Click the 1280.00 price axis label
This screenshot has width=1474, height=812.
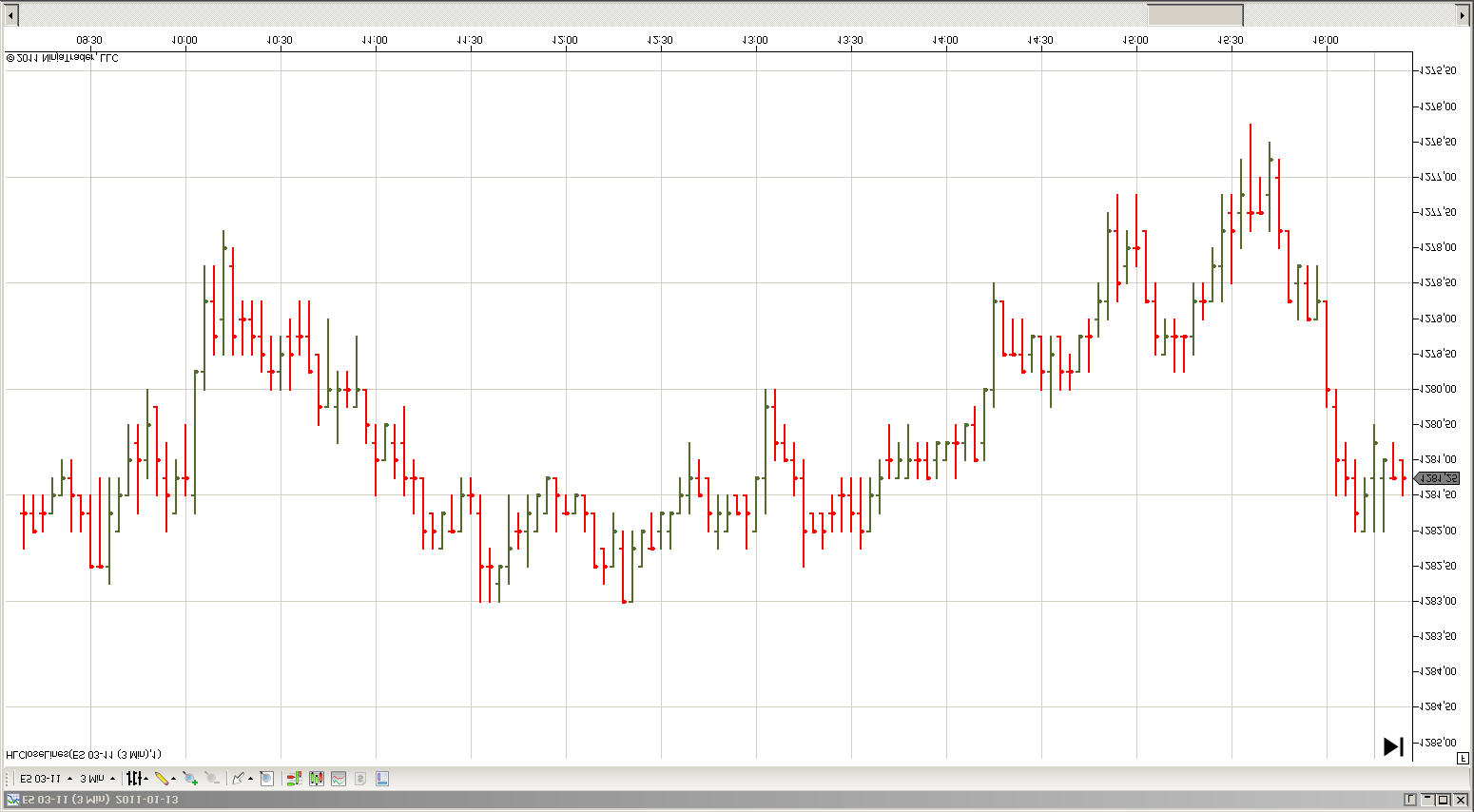[x=1437, y=389]
